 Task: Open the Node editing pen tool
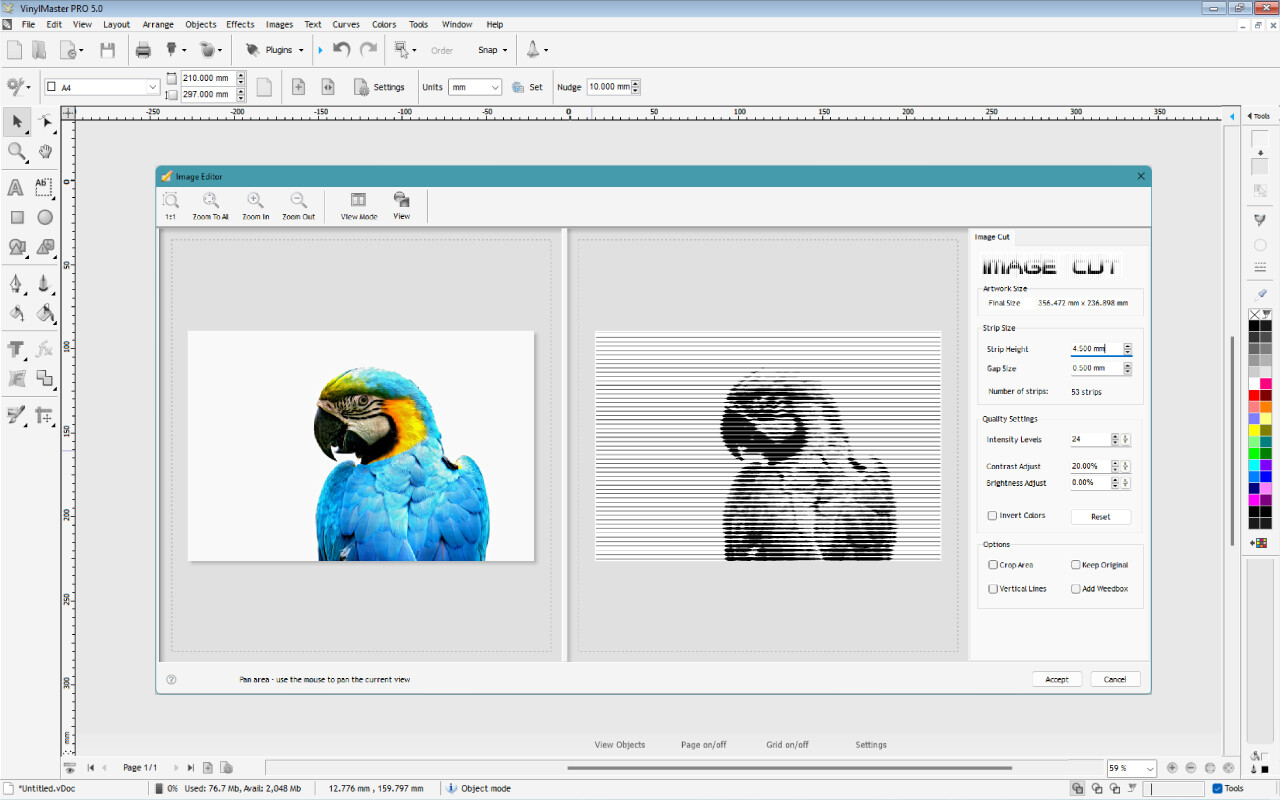16,284
